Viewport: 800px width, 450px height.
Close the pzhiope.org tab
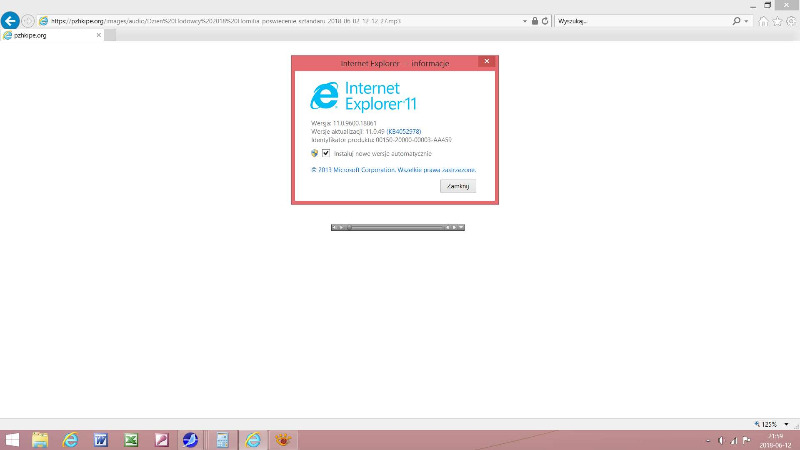(x=98, y=35)
